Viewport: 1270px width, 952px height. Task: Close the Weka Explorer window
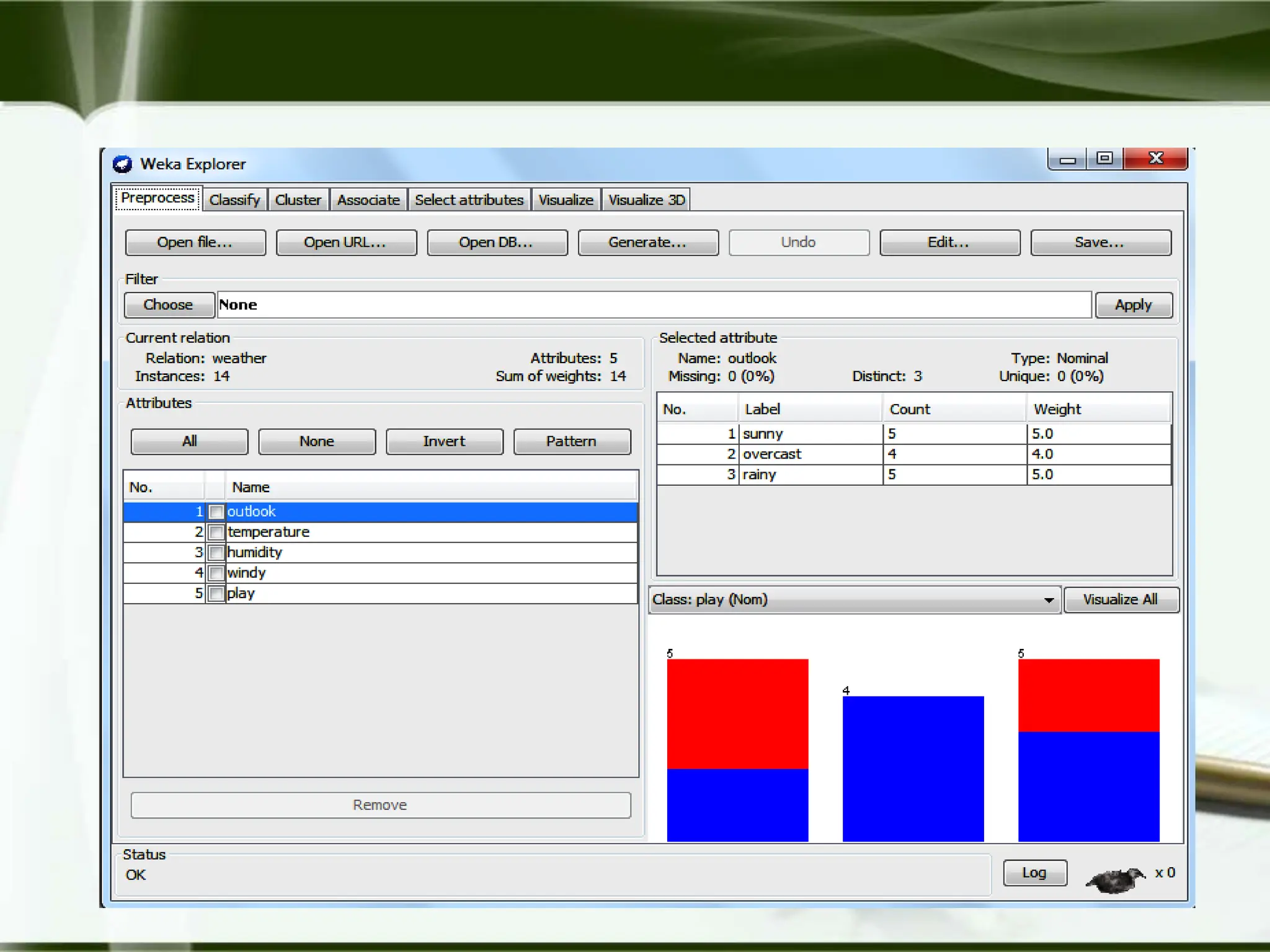[1155, 159]
